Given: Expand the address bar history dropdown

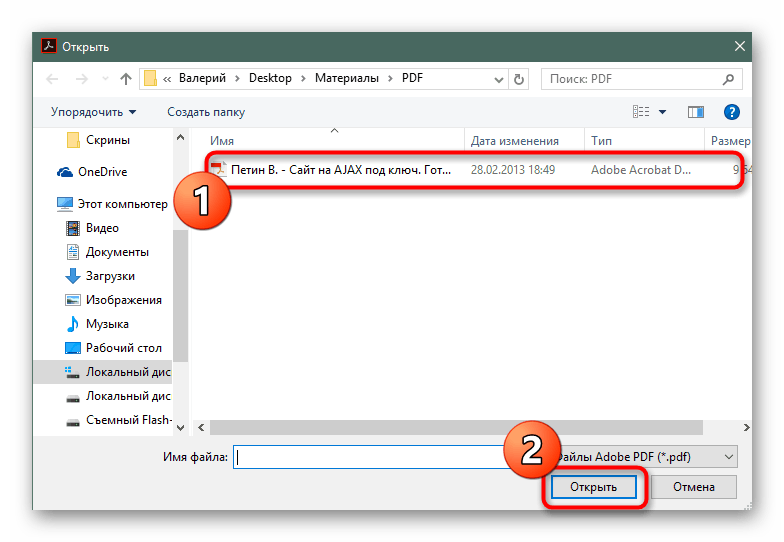Looking at the screenshot, I should [x=498, y=80].
